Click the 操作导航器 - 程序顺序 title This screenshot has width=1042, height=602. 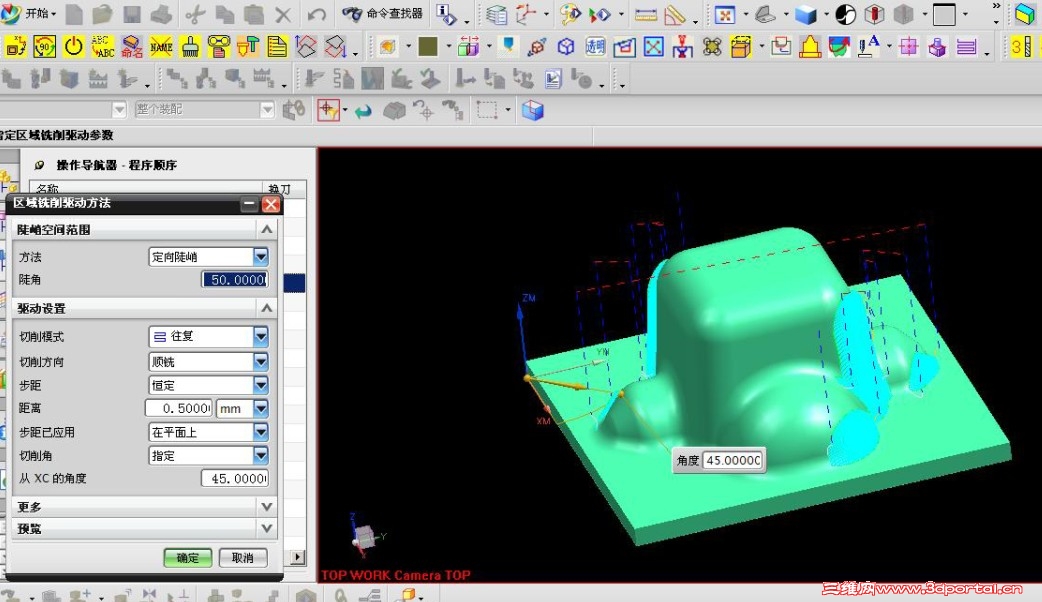[117, 165]
